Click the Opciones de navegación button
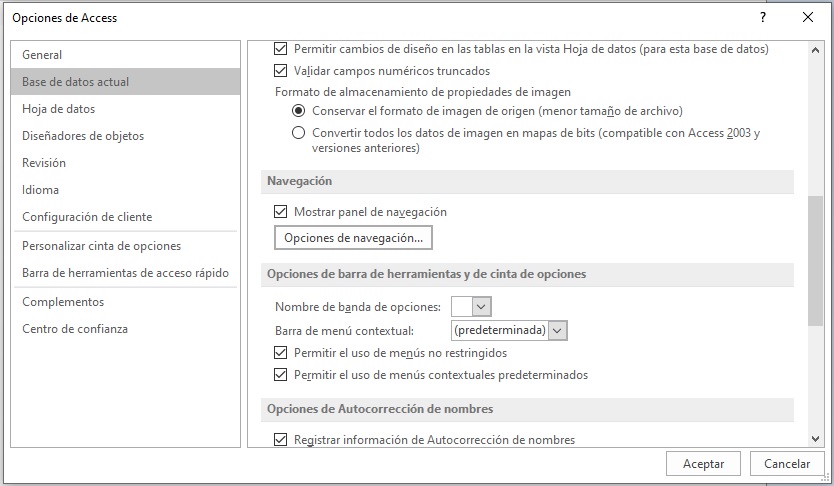The width and height of the screenshot is (834, 486). click(353, 238)
